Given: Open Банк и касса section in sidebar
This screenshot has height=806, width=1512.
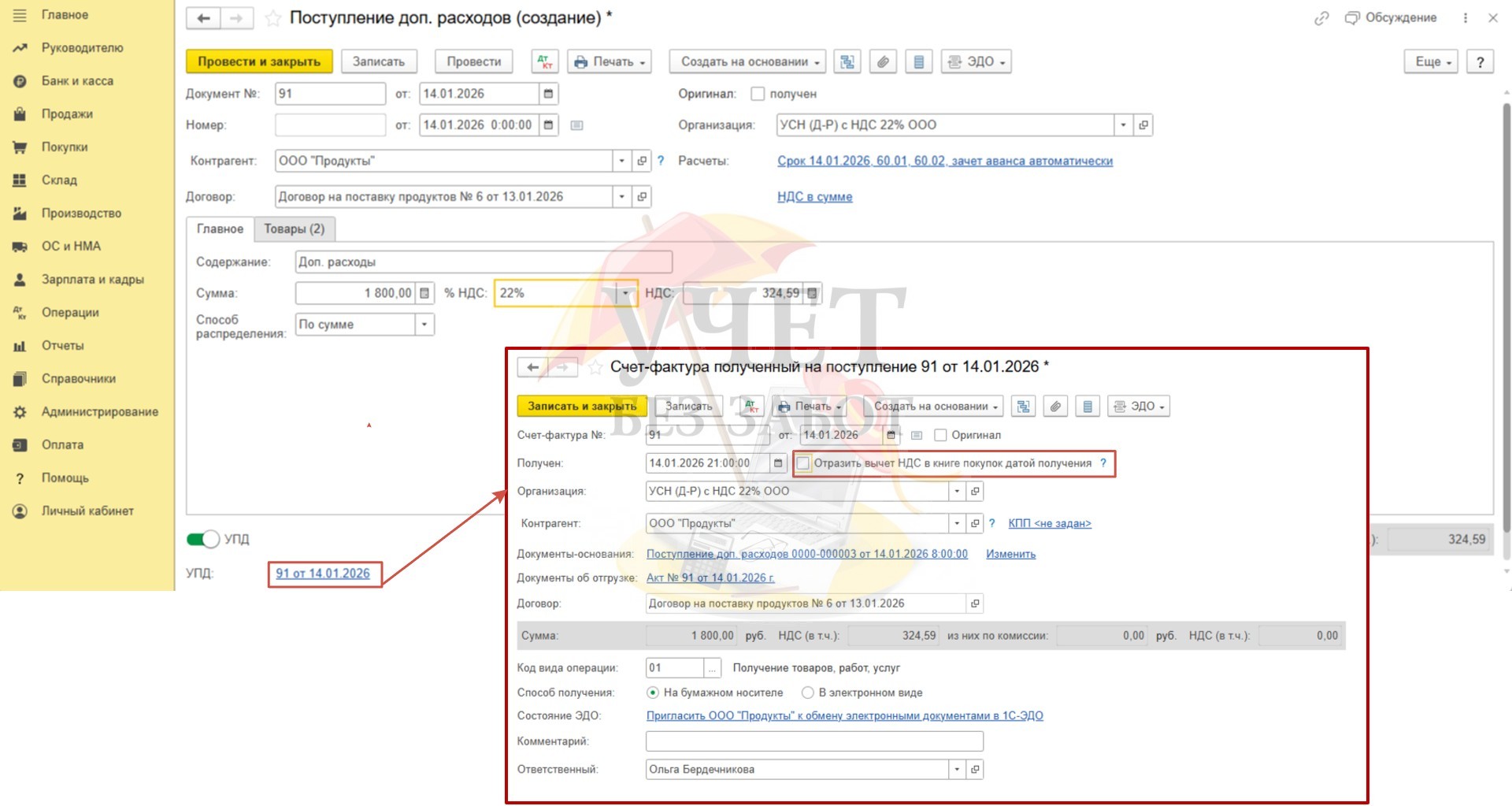Looking at the screenshot, I should coord(77,81).
